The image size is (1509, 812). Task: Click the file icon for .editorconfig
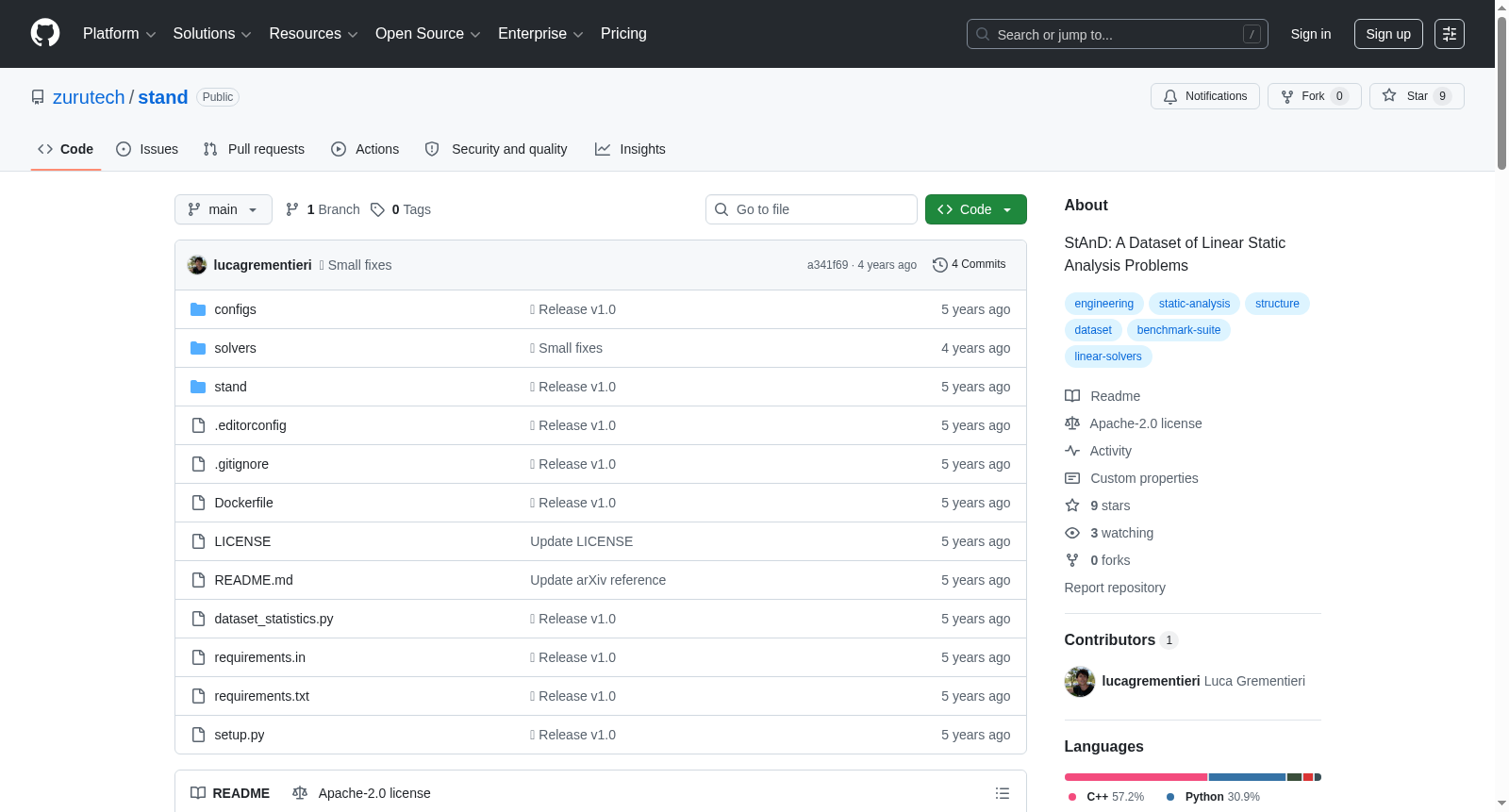(198, 425)
